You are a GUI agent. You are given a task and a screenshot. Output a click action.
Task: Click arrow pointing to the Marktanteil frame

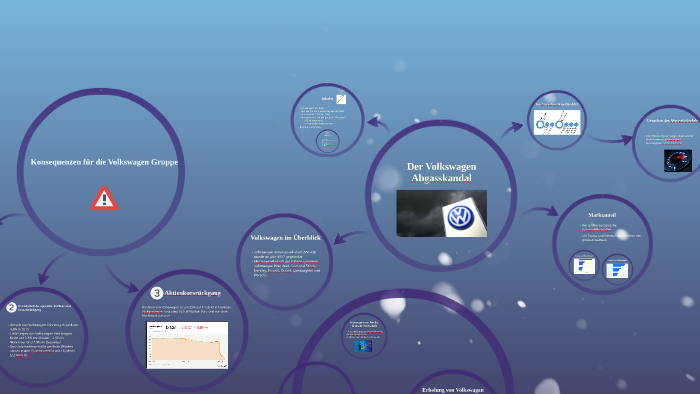[541, 211]
